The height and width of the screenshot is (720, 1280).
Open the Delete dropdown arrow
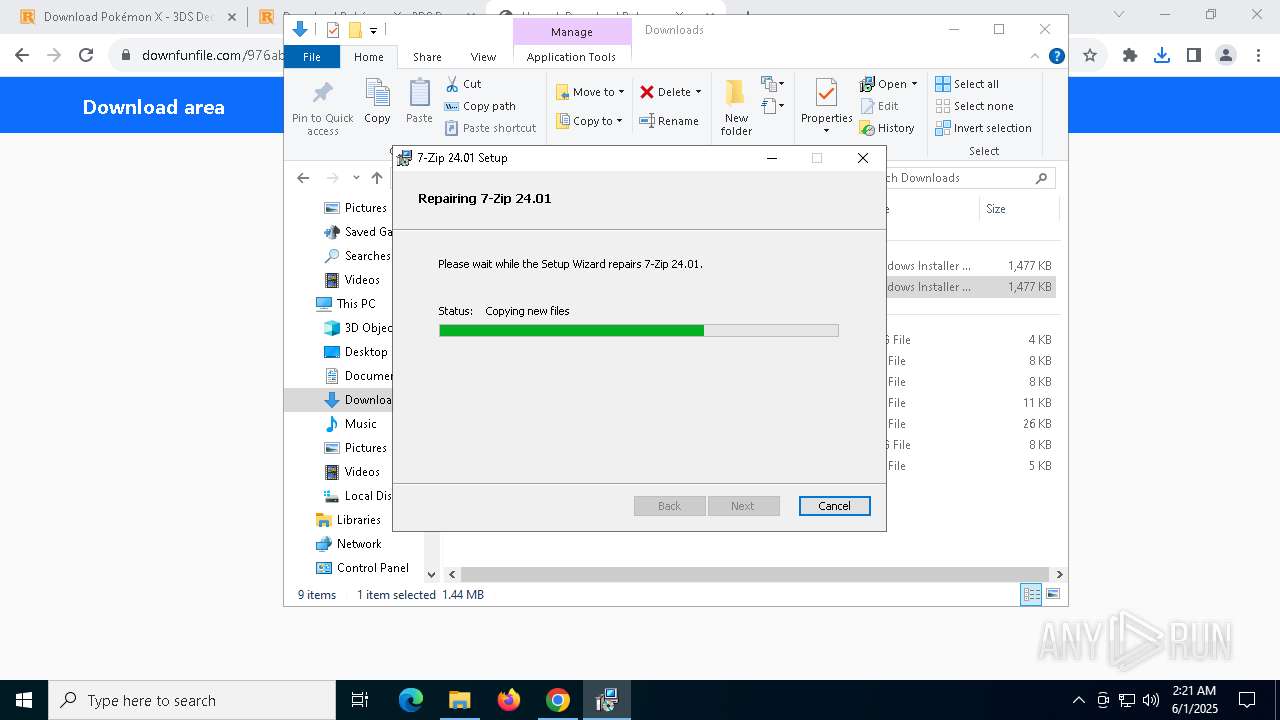[x=698, y=92]
